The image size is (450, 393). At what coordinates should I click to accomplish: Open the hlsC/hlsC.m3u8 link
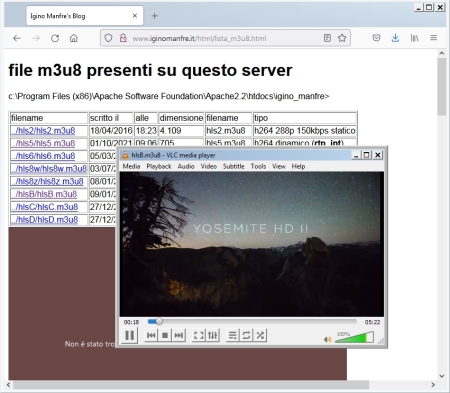44,207
